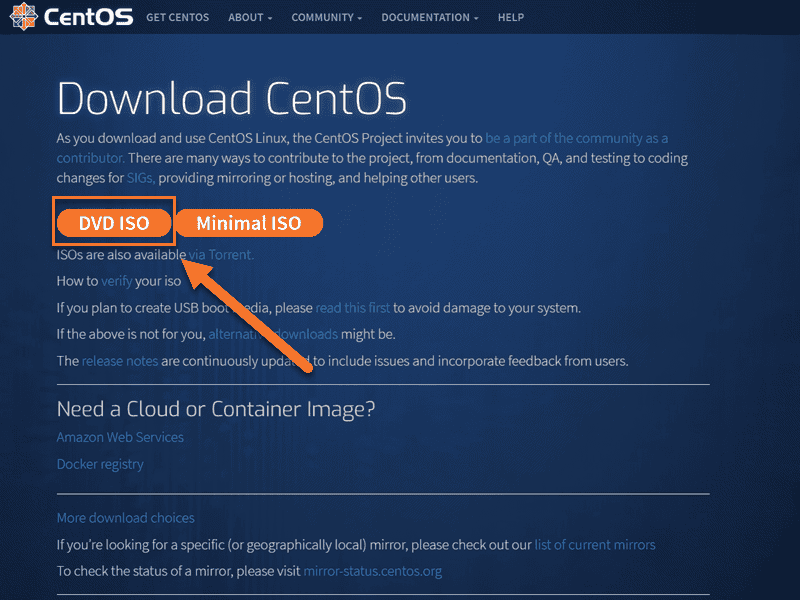Click the Minimal ISO download button
The image size is (800, 600).
tap(249, 223)
